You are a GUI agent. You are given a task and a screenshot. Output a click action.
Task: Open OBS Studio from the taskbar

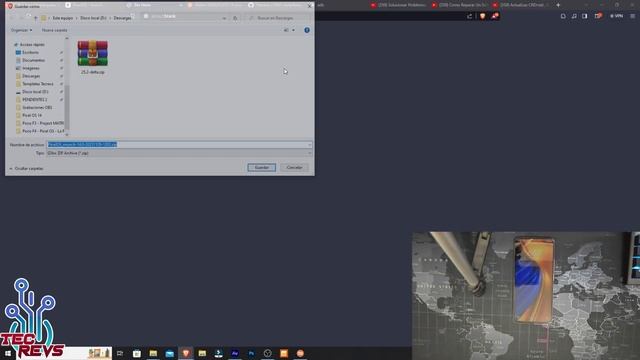click(x=267, y=353)
